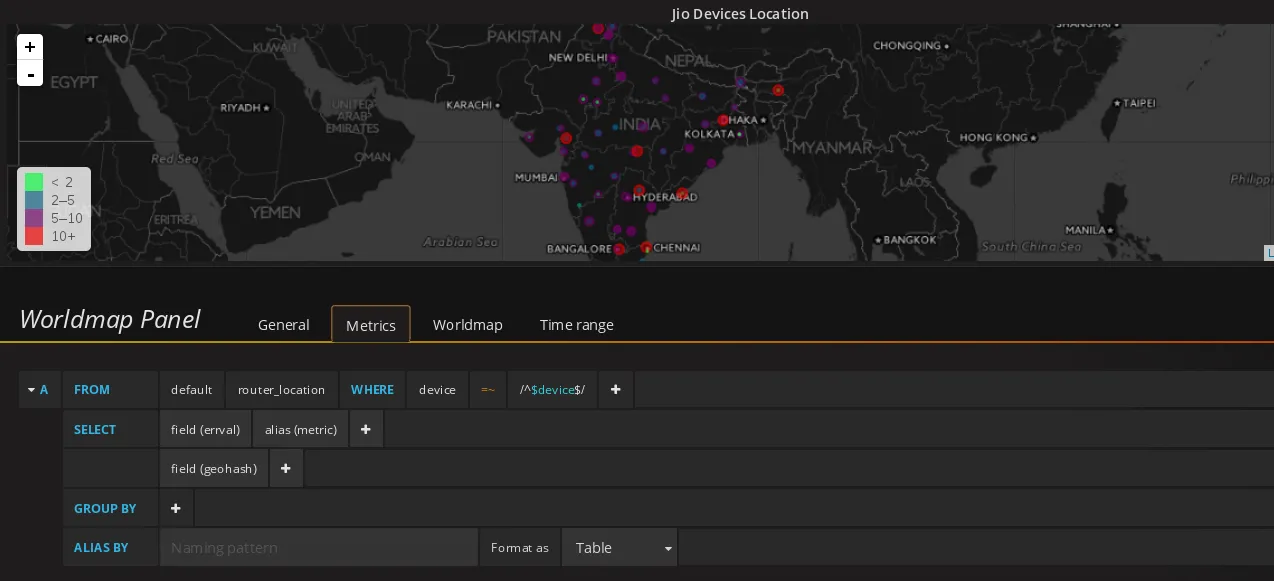Click the ALIAS BY label
The width and height of the screenshot is (1274, 581).
(101, 547)
